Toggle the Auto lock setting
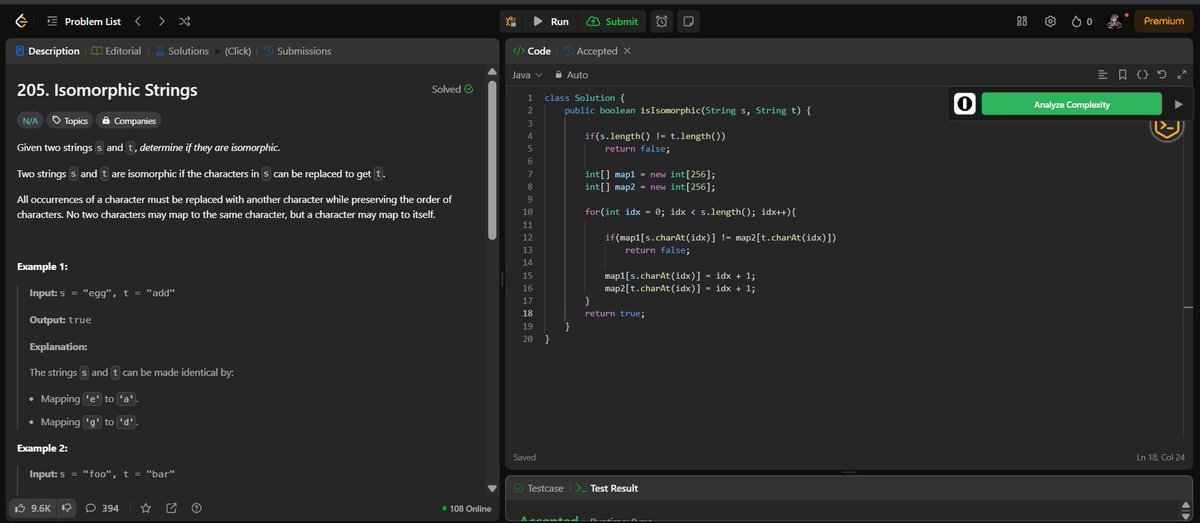Viewport: 1200px width, 523px height. 572,75
